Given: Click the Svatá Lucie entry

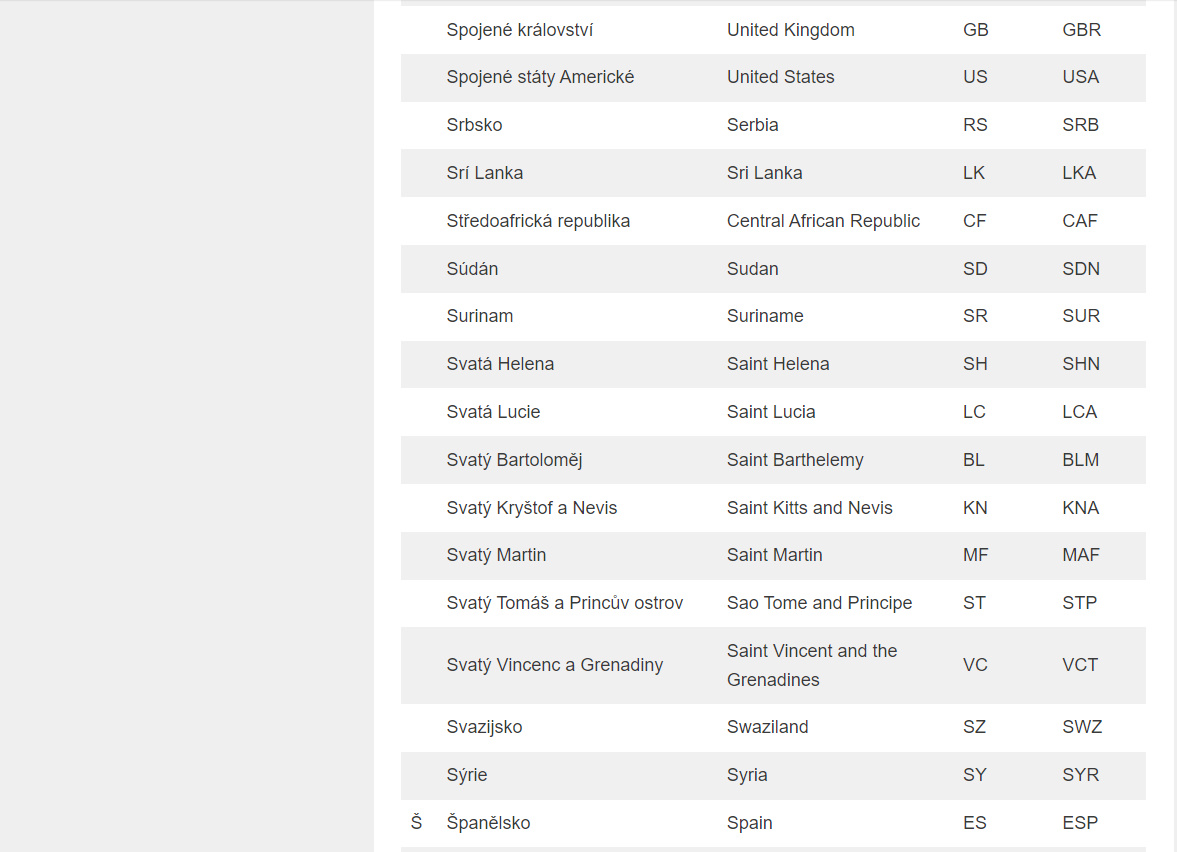Looking at the screenshot, I should click(493, 412).
